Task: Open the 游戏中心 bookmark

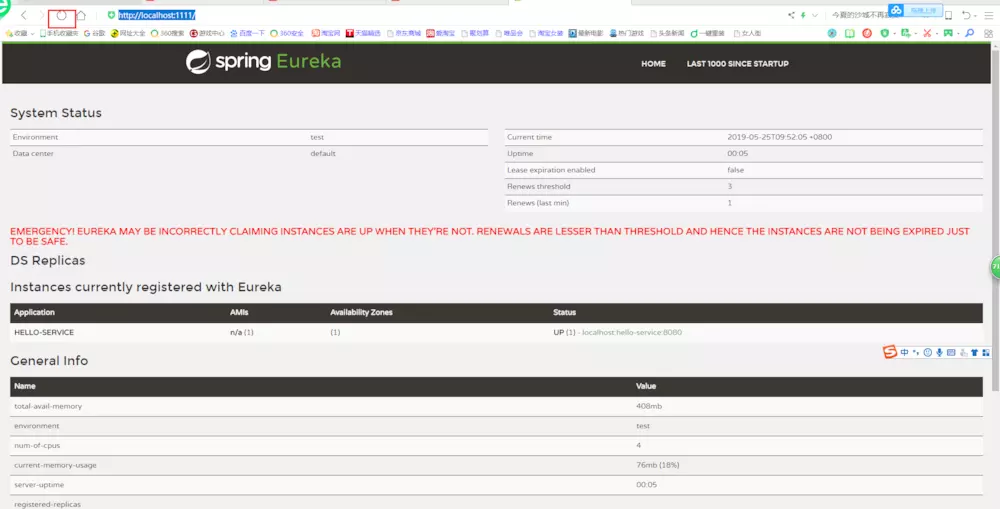Action: 207,33
